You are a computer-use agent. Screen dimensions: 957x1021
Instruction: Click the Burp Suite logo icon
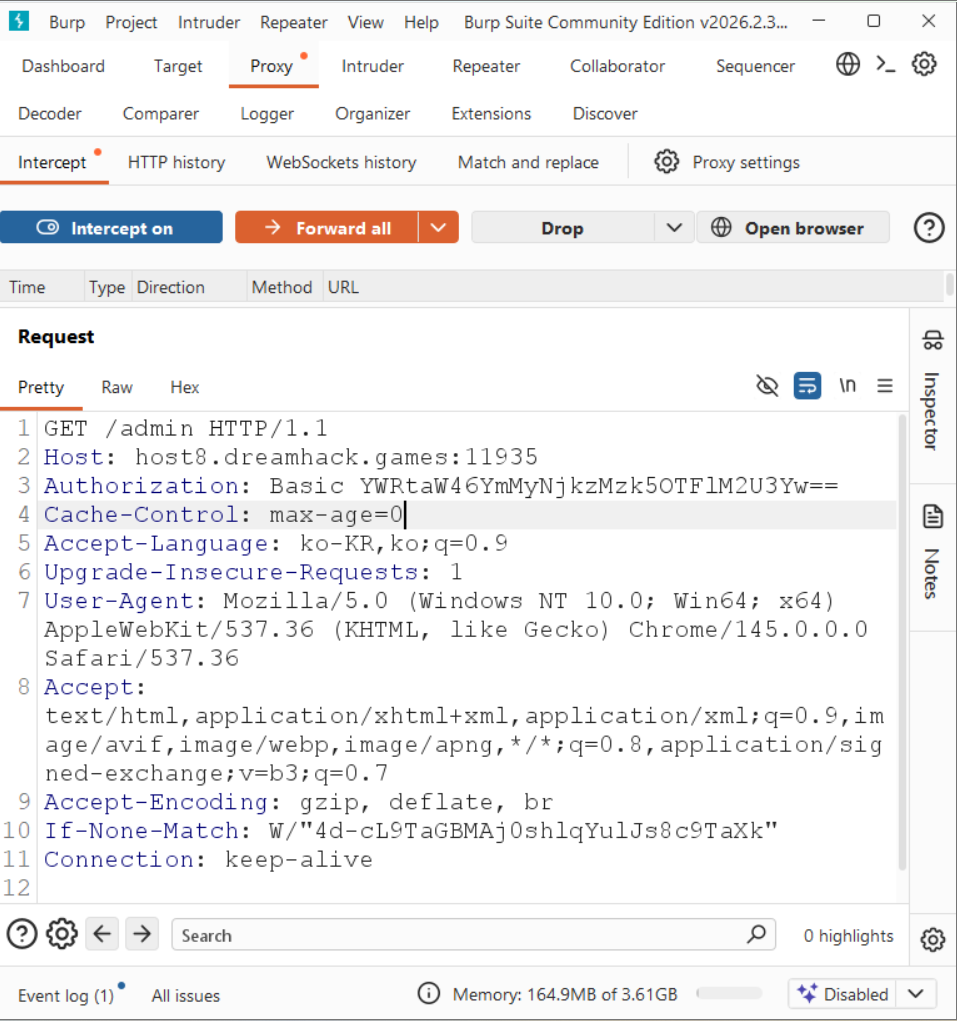[19, 21]
